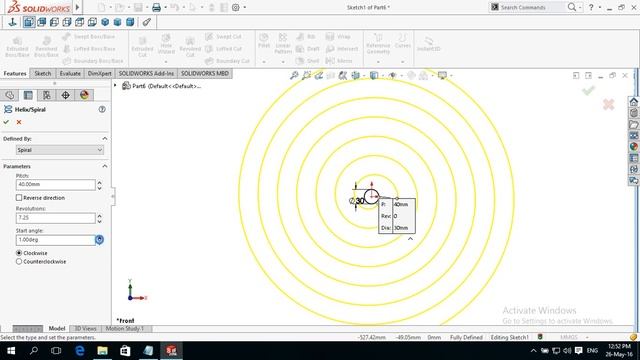The image size is (640, 360).
Task: Click the Print icon in the quick toolbar
Action: (156, 7)
